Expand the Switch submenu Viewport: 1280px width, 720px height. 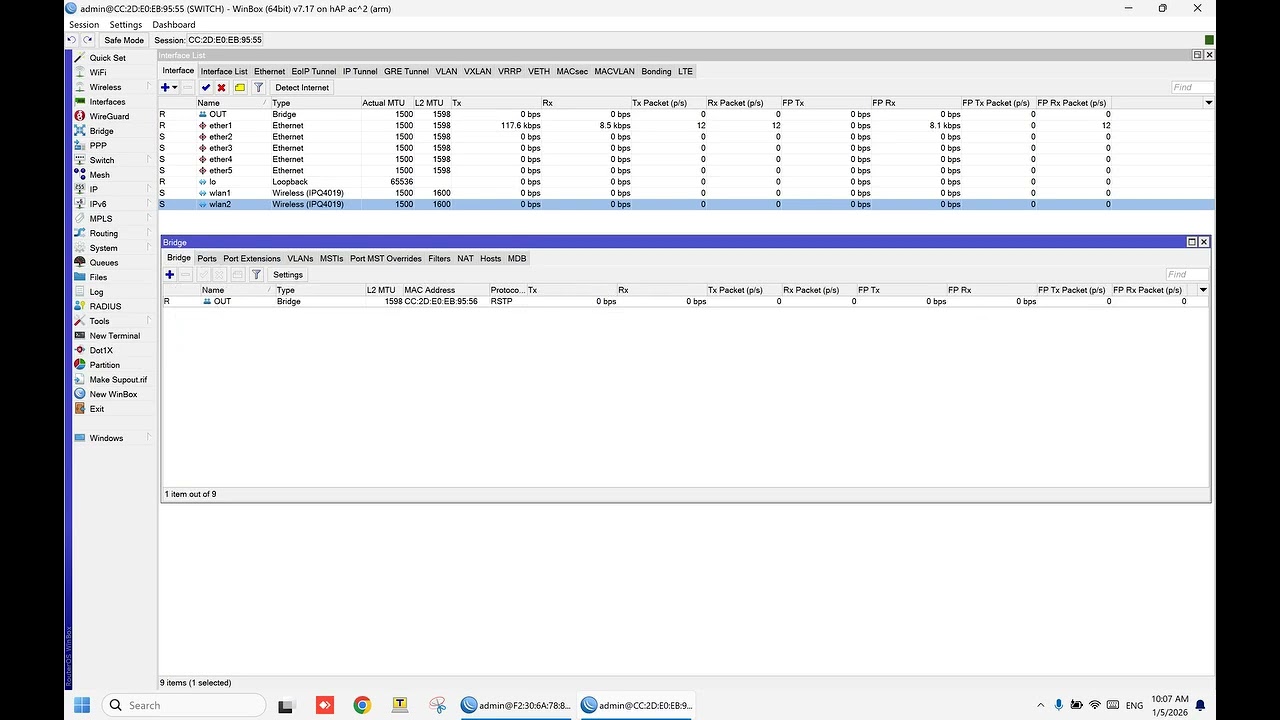tap(150, 160)
